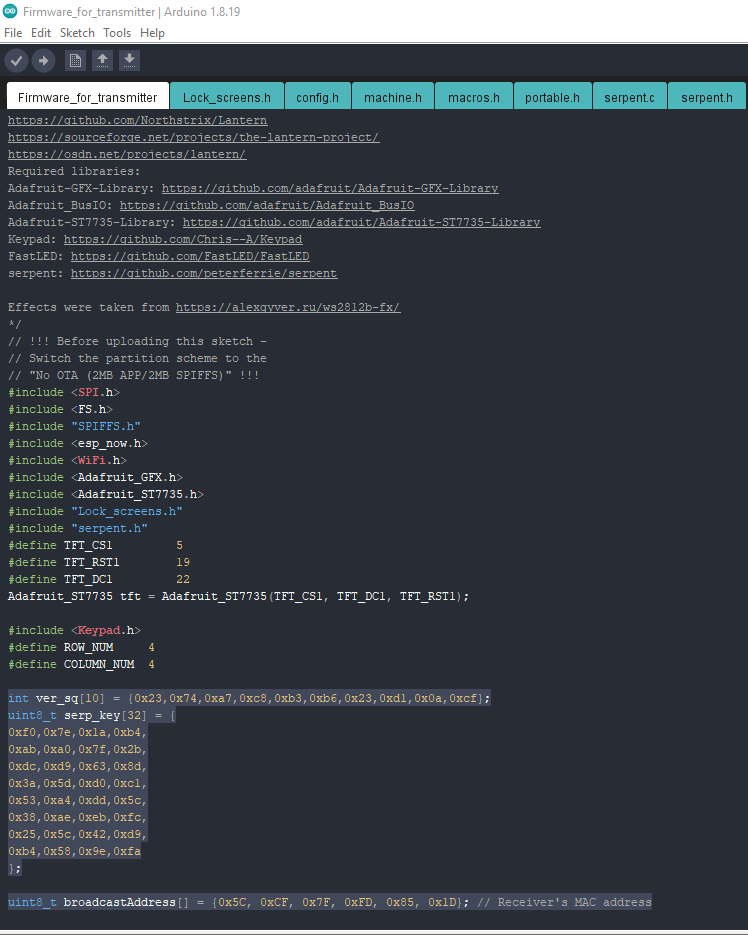This screenshot has width=748, height=935.
Task: Open the sourceforge the-lantern-project link
Action: point(193,137)
